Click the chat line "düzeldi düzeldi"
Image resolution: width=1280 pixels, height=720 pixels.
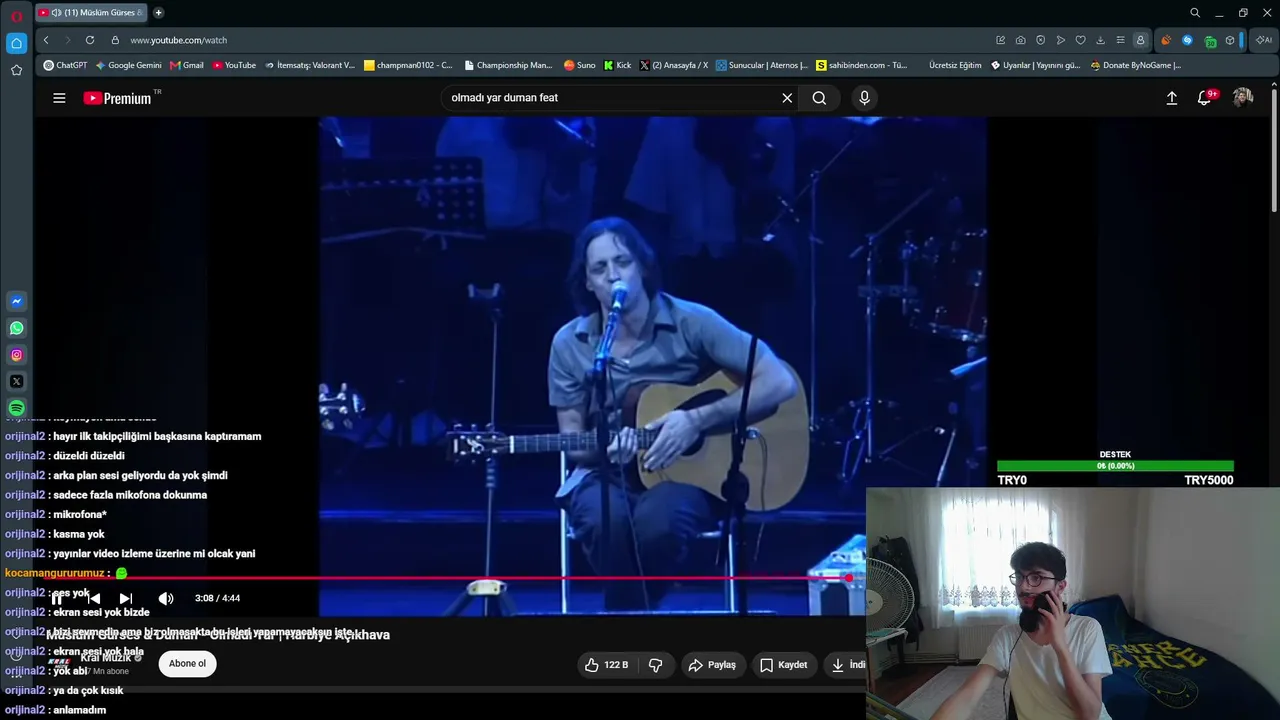click(89, 456)
